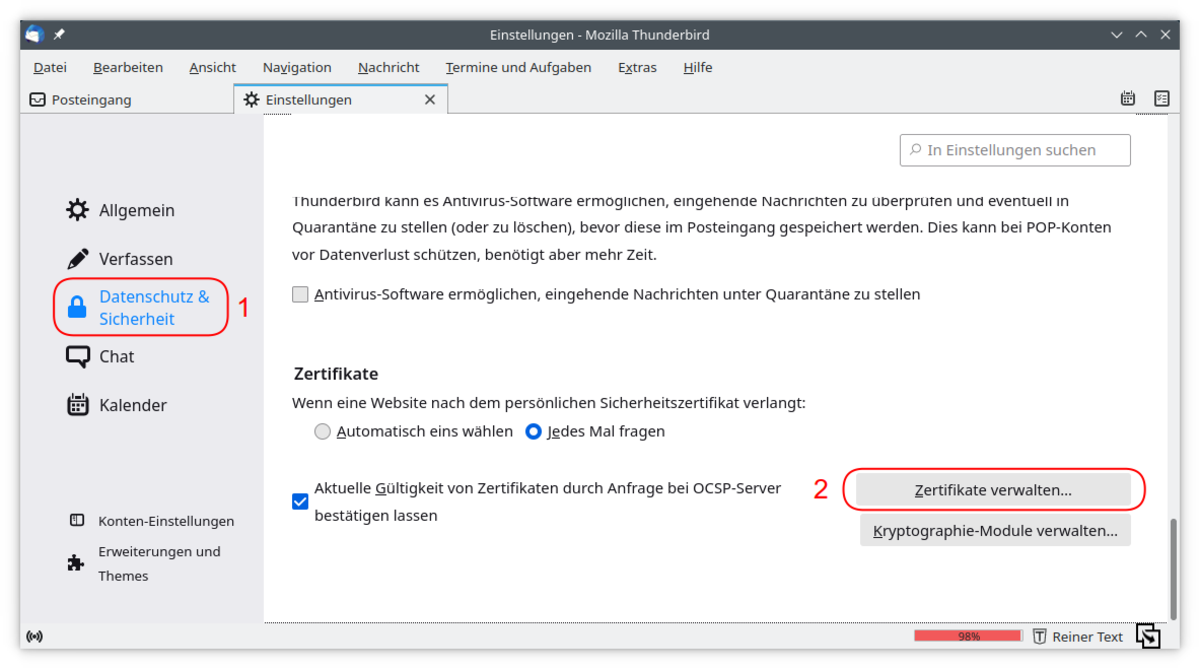Open Erweiterungen und Themes puzzle-piece entry

click(x=145, y=564)
